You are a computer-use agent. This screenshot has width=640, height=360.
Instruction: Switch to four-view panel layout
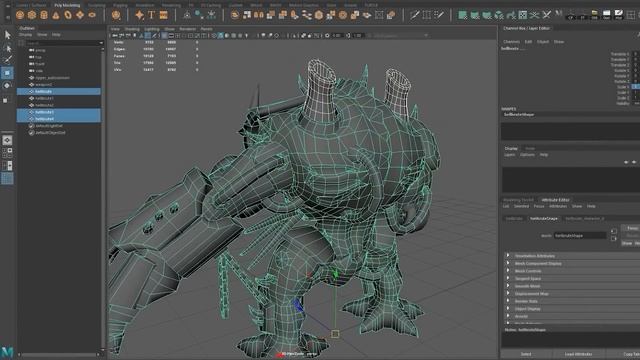pyautogui.click(x=7, y=153)
